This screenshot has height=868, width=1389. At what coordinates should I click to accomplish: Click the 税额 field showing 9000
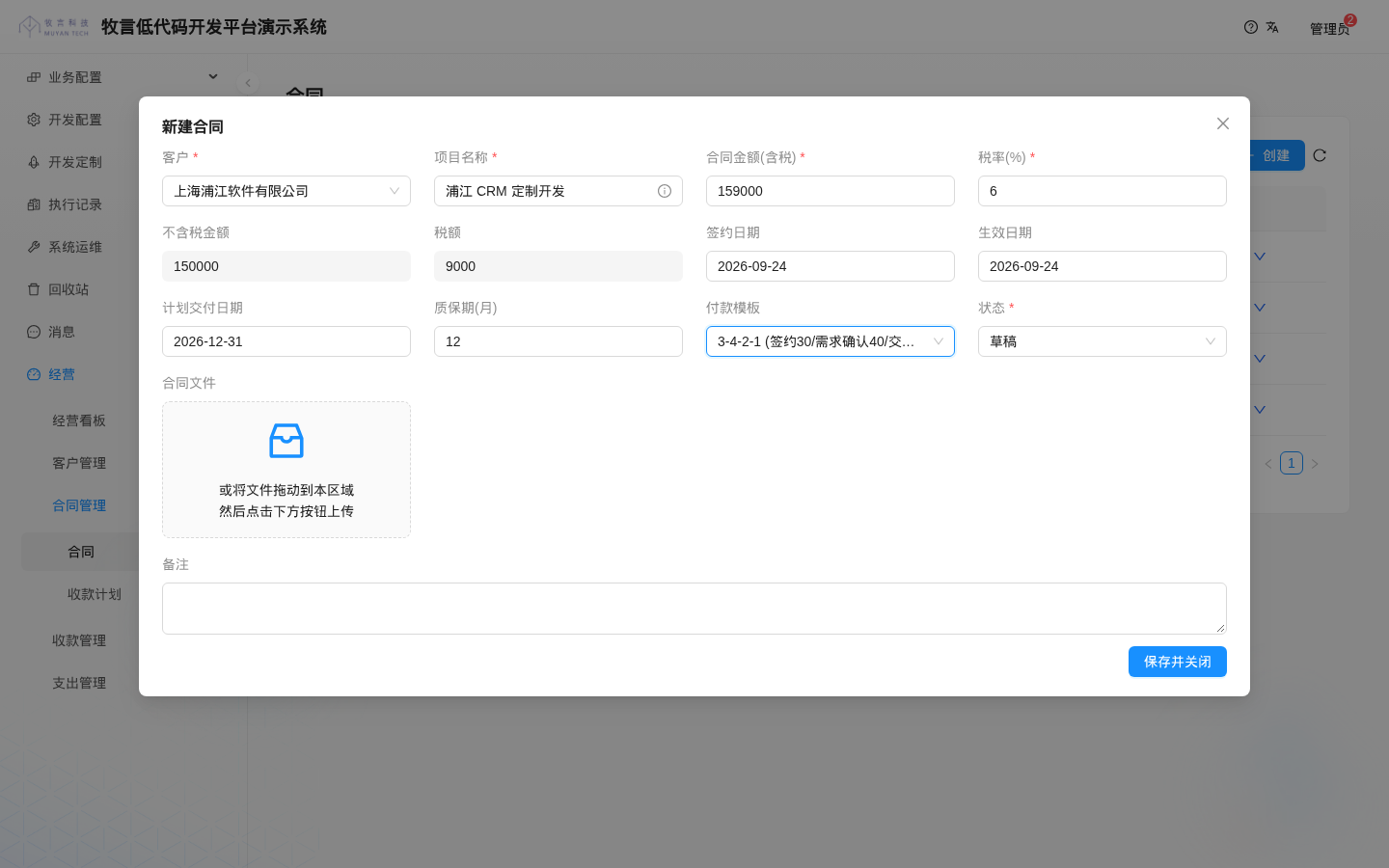click(x=558, y=266)
